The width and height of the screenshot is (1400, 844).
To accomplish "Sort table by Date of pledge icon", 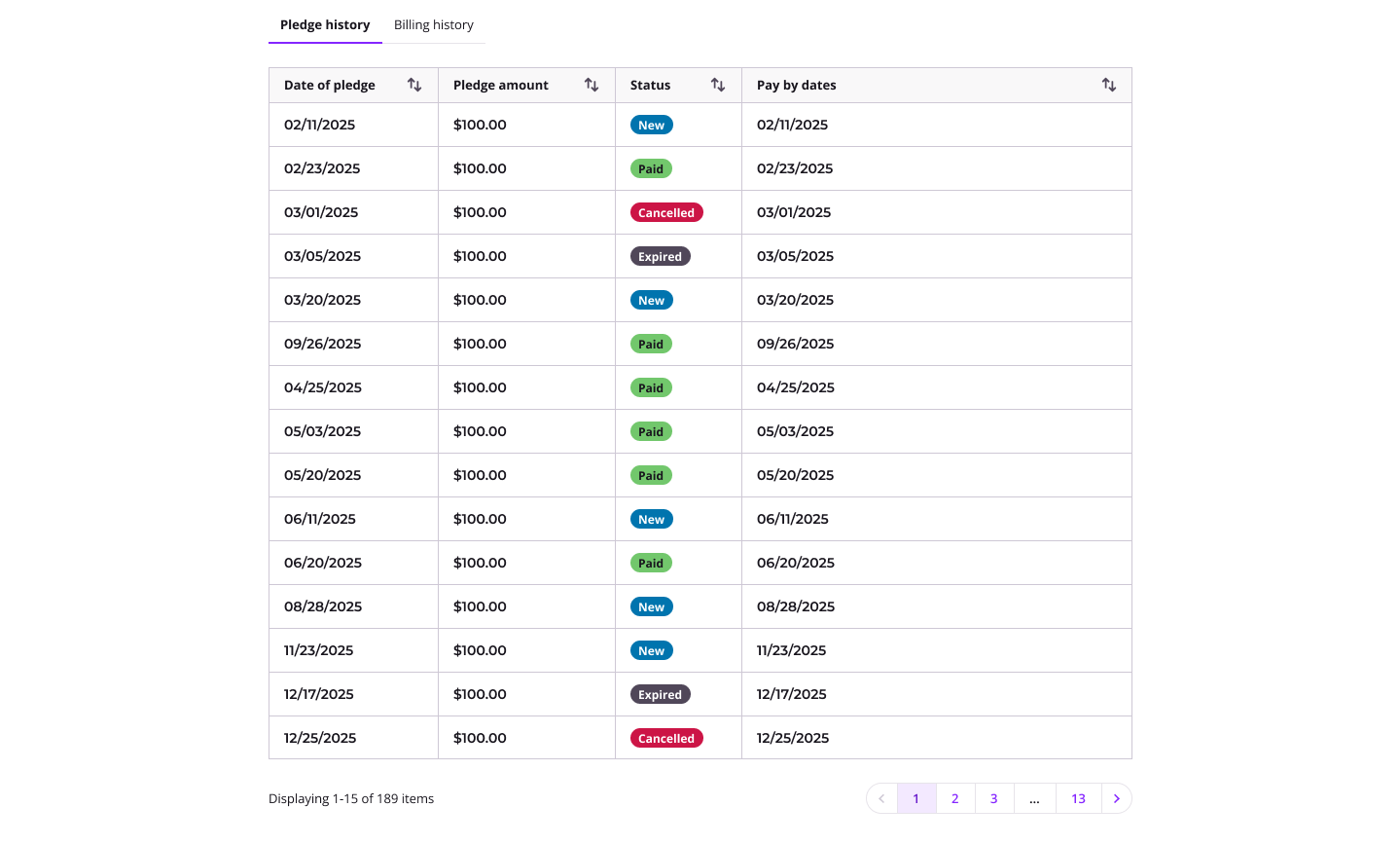I will pyautogui.click(x=414, y=86).
